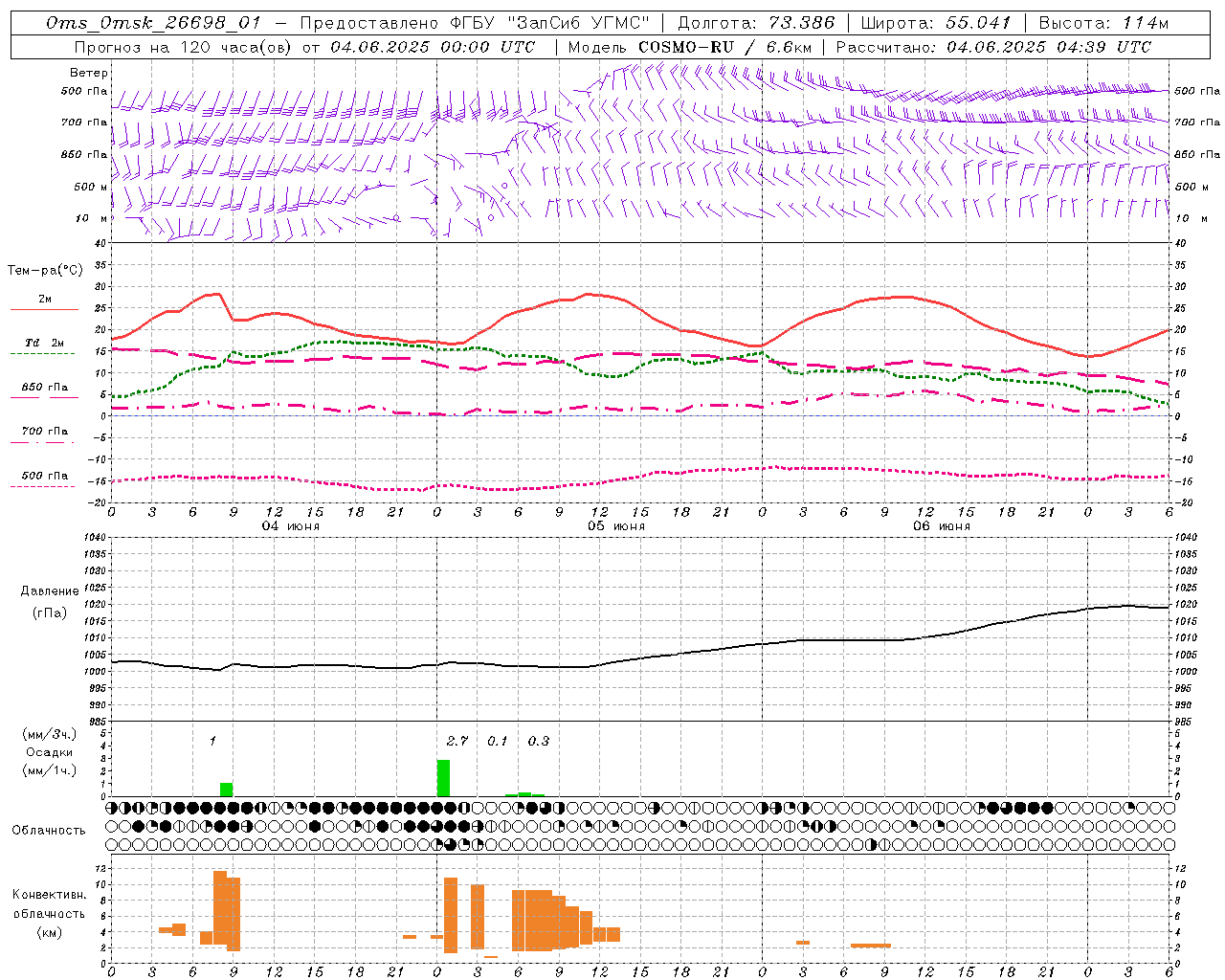The width and height of the screenshot is (1225, 980).
Task: Click the Рассчитано 04.06.2025 04:39 UTC timestamp
Action: [x=993, y=47]
